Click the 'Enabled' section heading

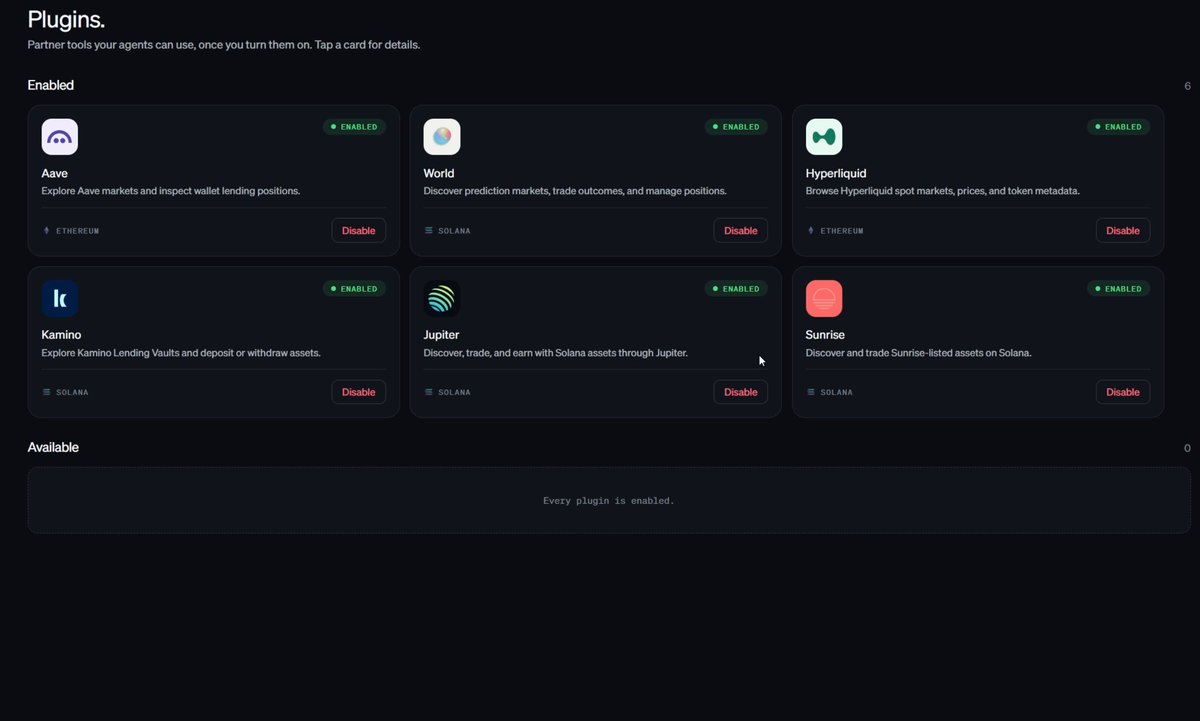pyautogui.click(x=51, y=85)
